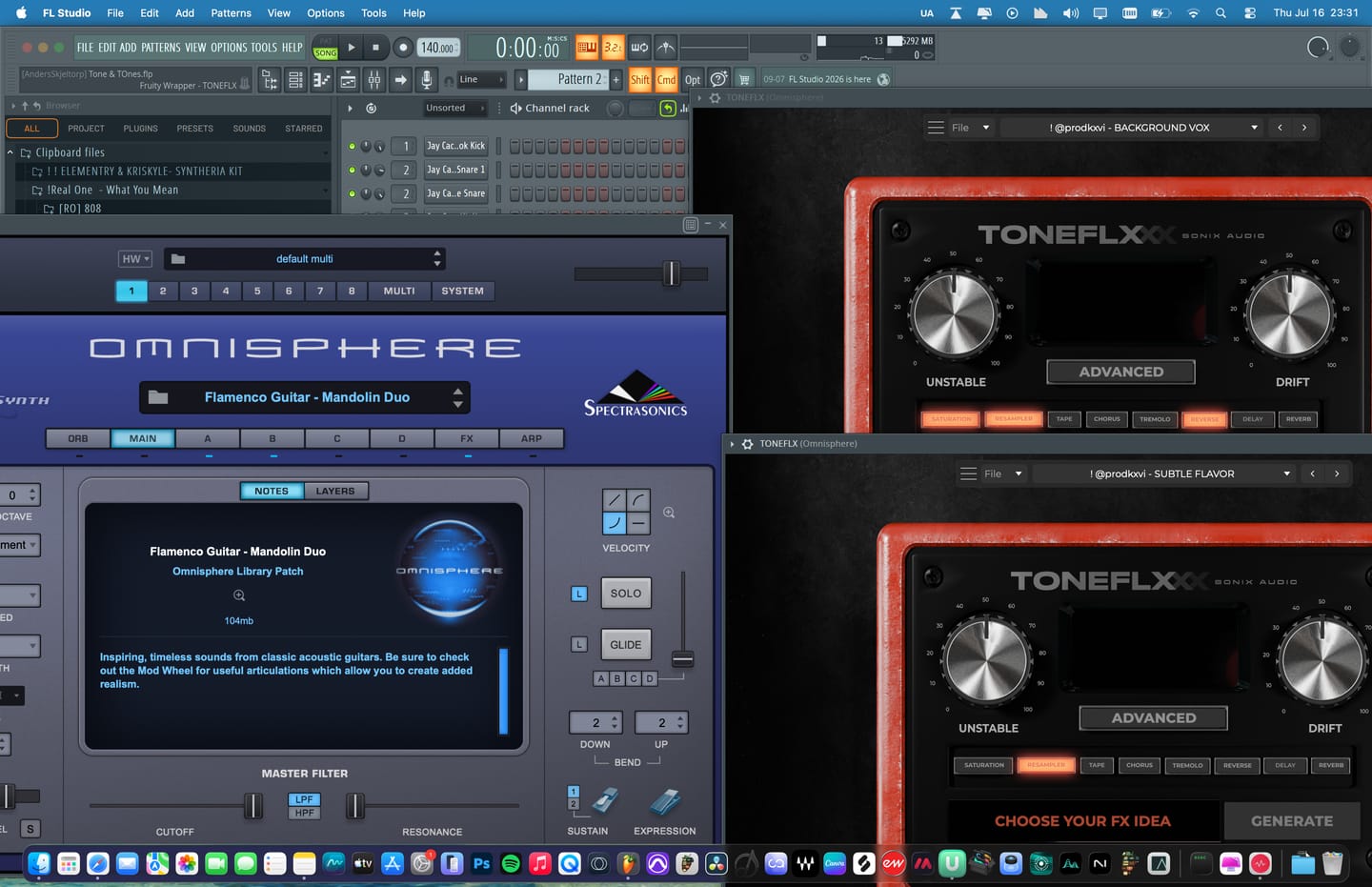Click the GLIDE button in Omnisphere
Image resolution: width=1372 pixels, height=887 pixels.
point(626,645)
